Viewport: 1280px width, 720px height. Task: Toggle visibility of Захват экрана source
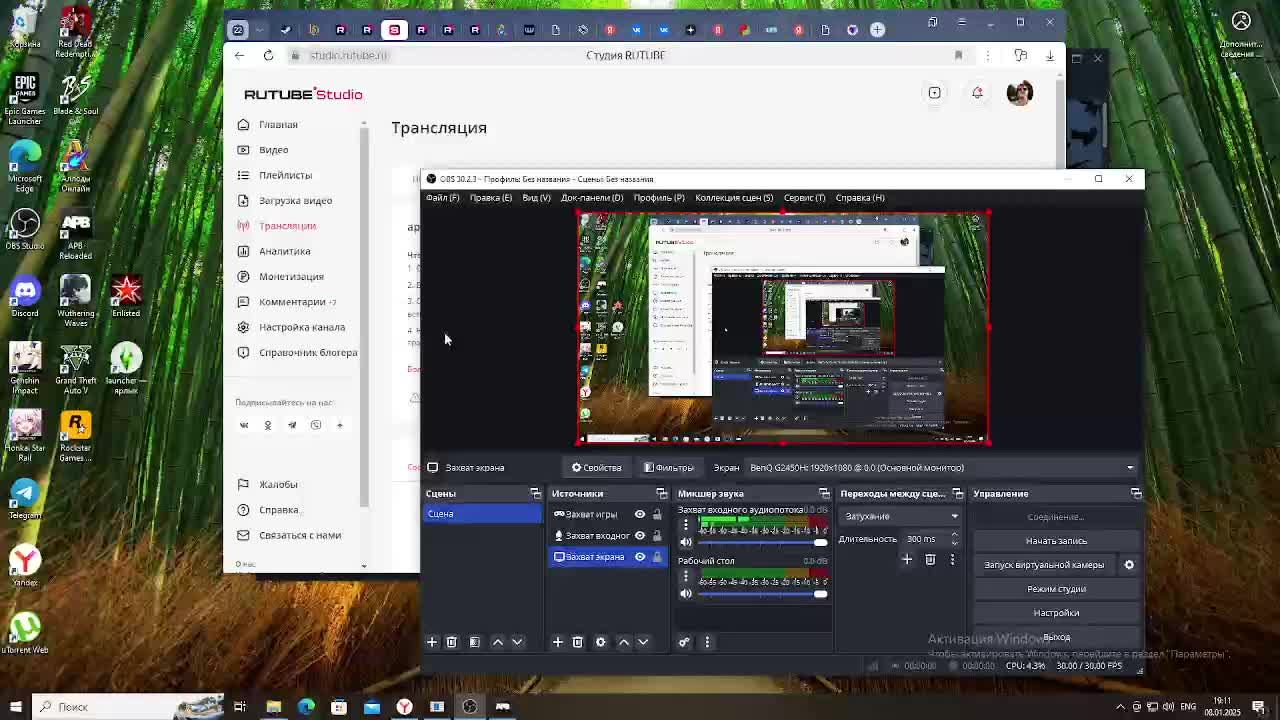pyautogui.click(x=640, y=557)
